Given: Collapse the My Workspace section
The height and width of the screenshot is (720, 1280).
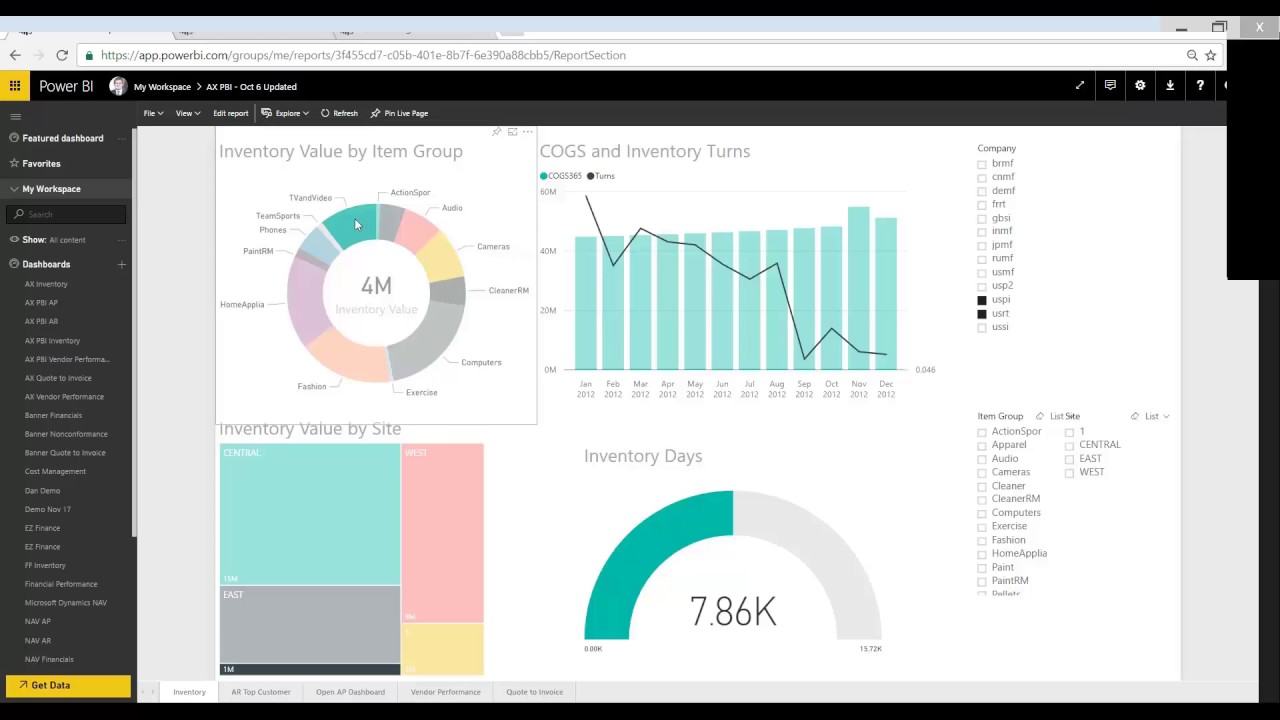Looking at the screenshot, I should coord(15,188).
